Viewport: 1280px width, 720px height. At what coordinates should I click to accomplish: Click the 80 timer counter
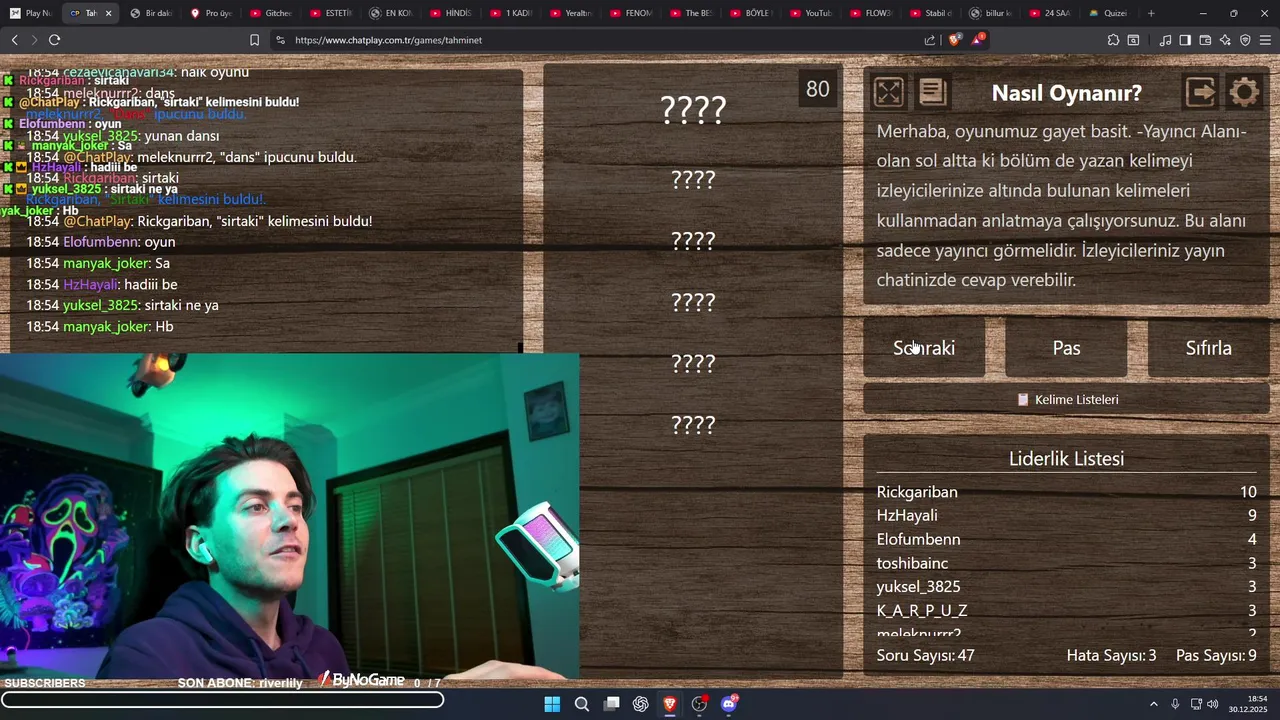coord(818,89)
